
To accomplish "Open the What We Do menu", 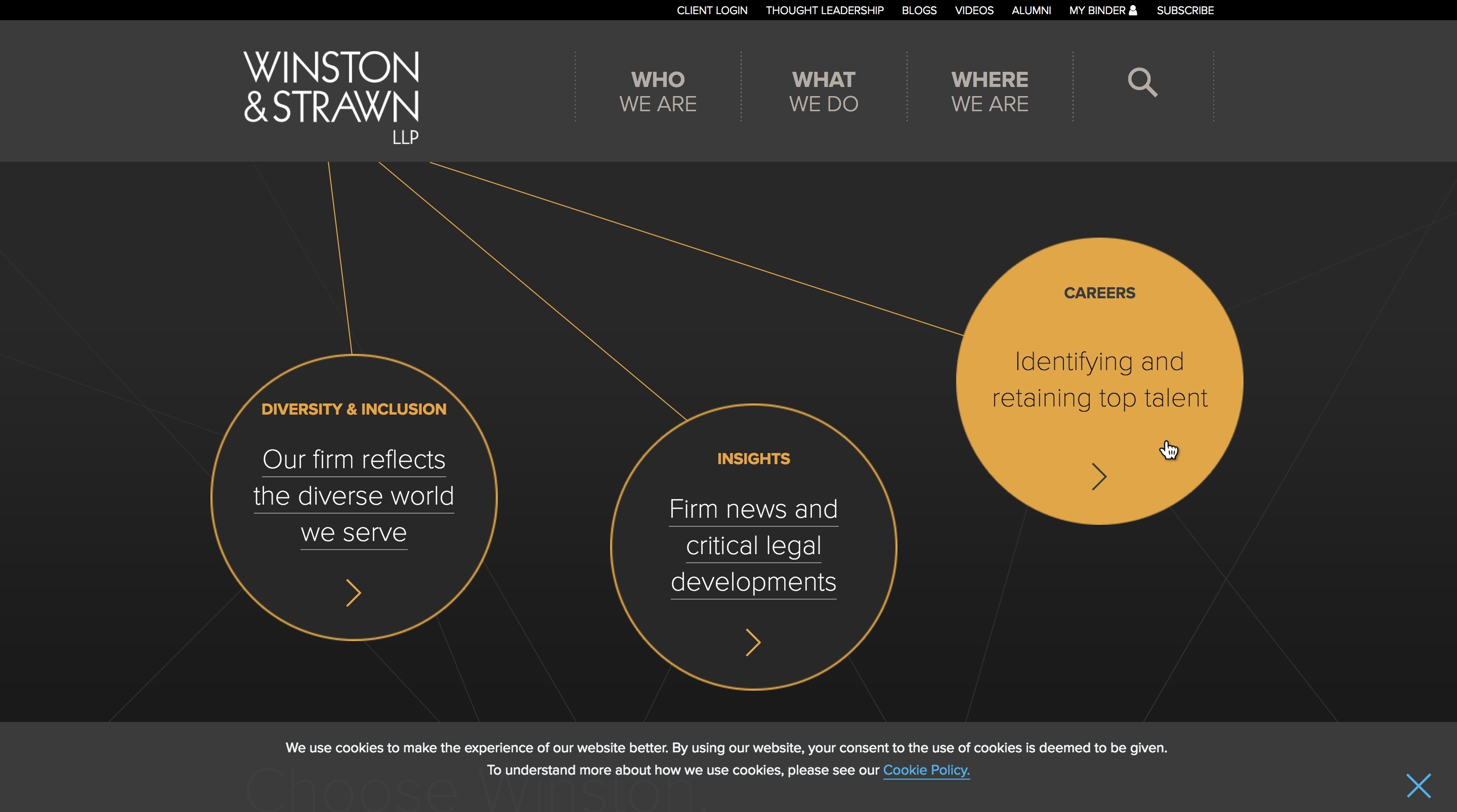I will [824, 92].
